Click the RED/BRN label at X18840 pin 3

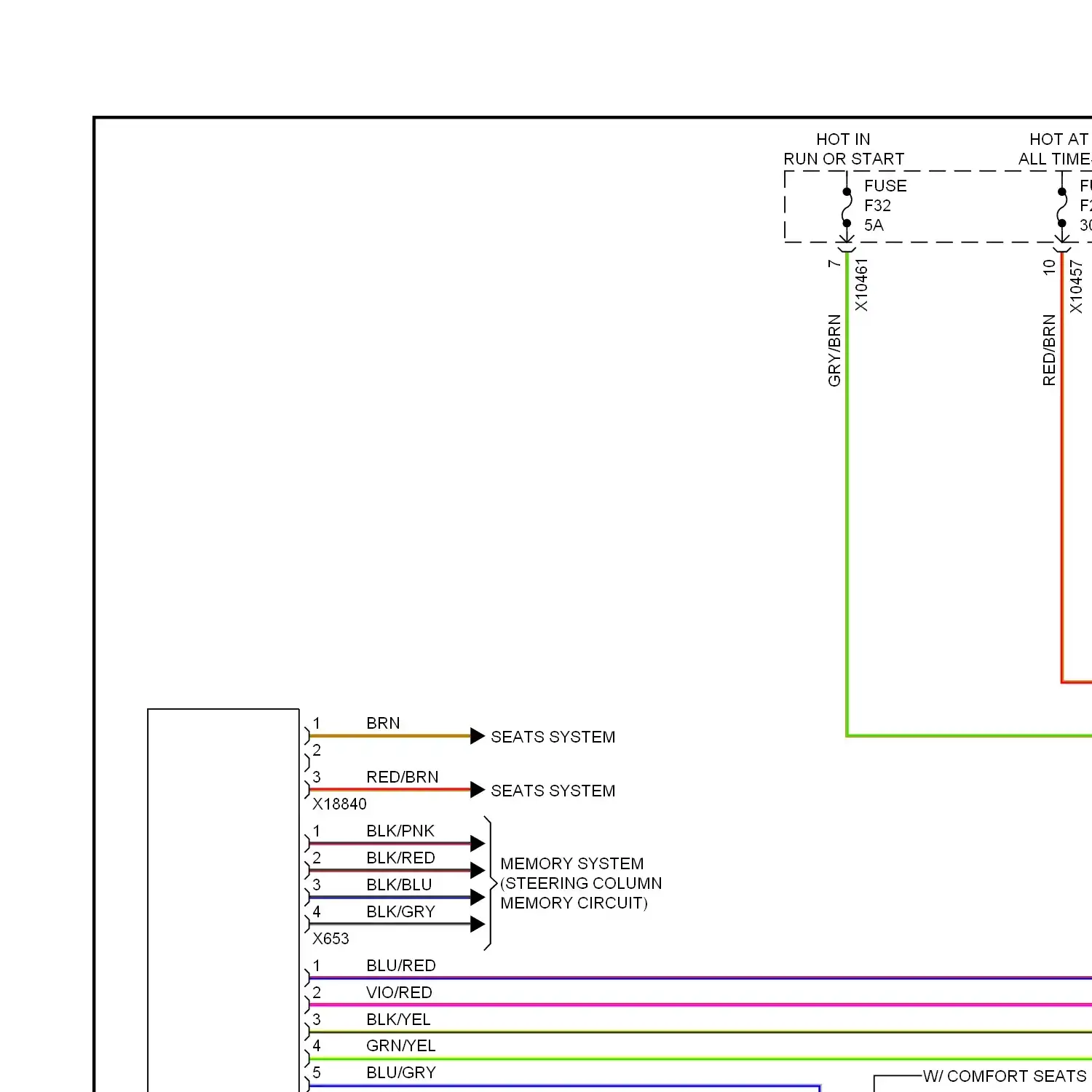pyautogui.click(x=403, y=777)
